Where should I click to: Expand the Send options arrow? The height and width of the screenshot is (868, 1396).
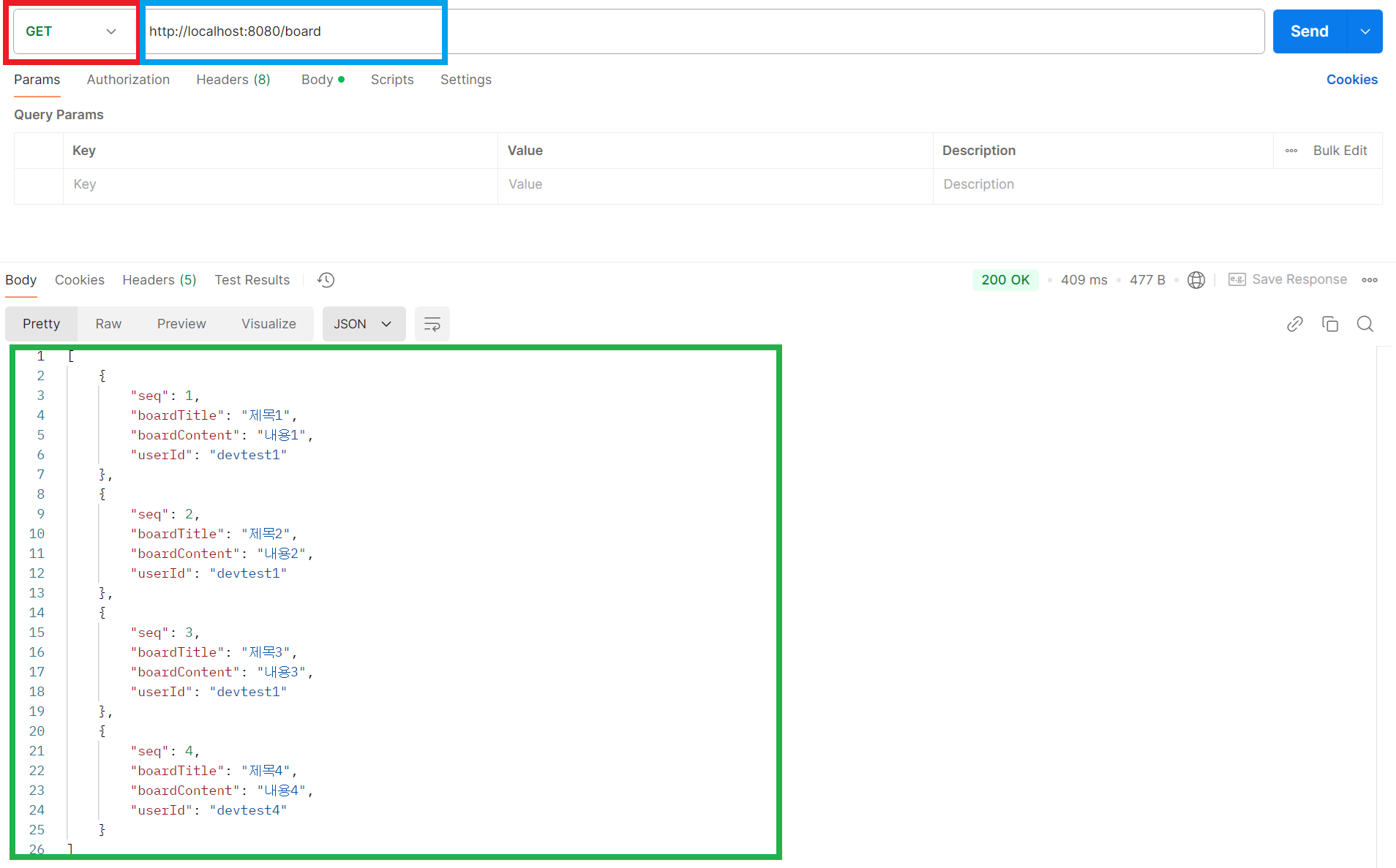pyautogui.click(x=1365, y=31)
